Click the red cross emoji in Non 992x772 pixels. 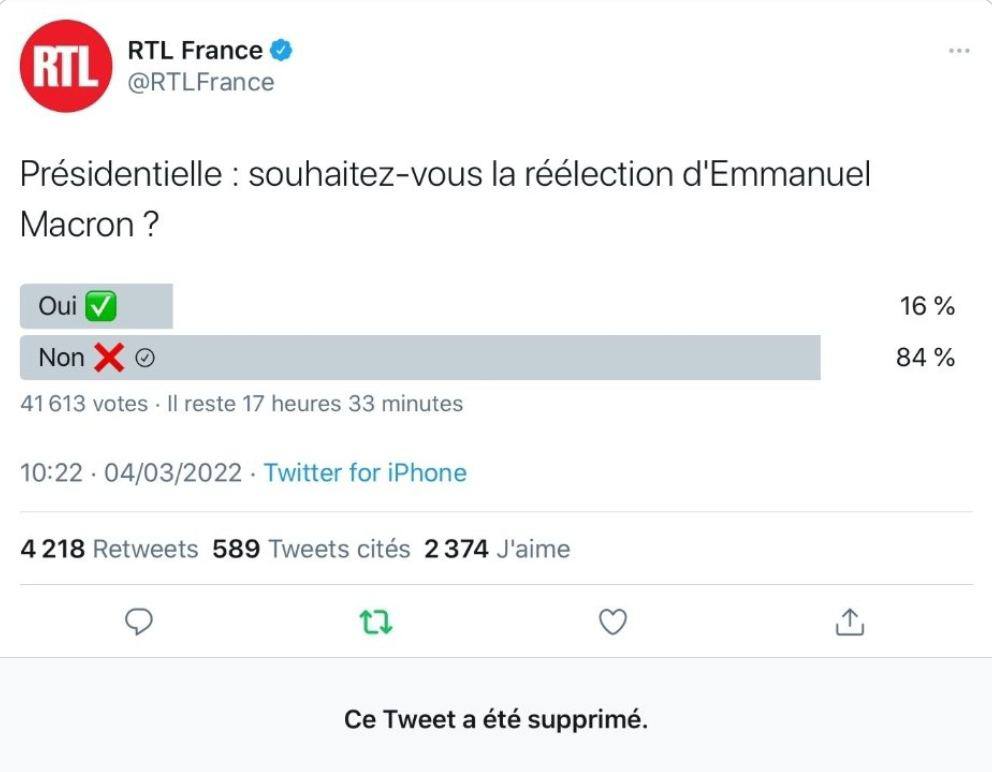point(109,358)
